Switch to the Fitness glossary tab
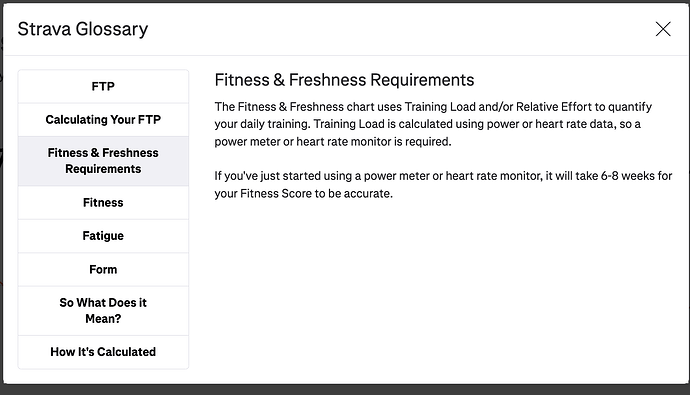 coord(103,203)
